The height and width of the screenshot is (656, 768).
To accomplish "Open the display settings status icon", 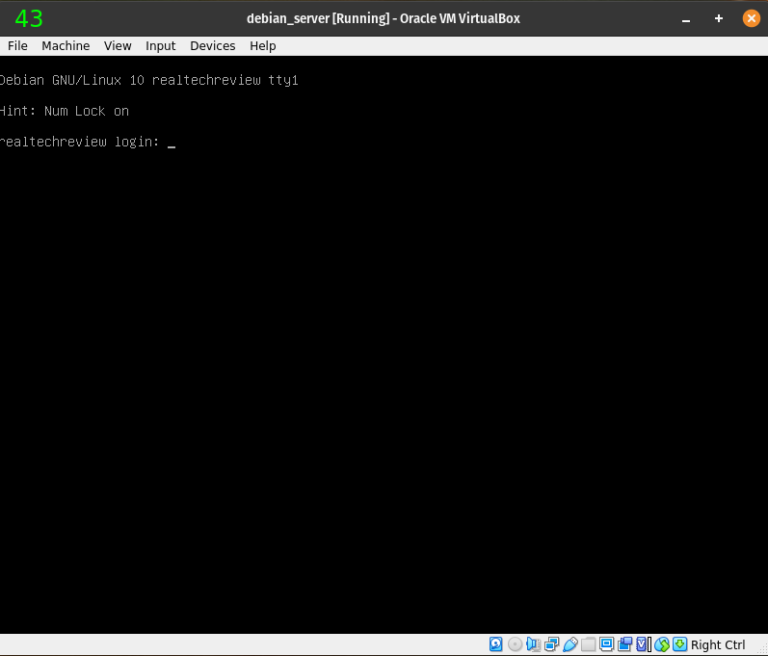I will (x=606, y=644).
